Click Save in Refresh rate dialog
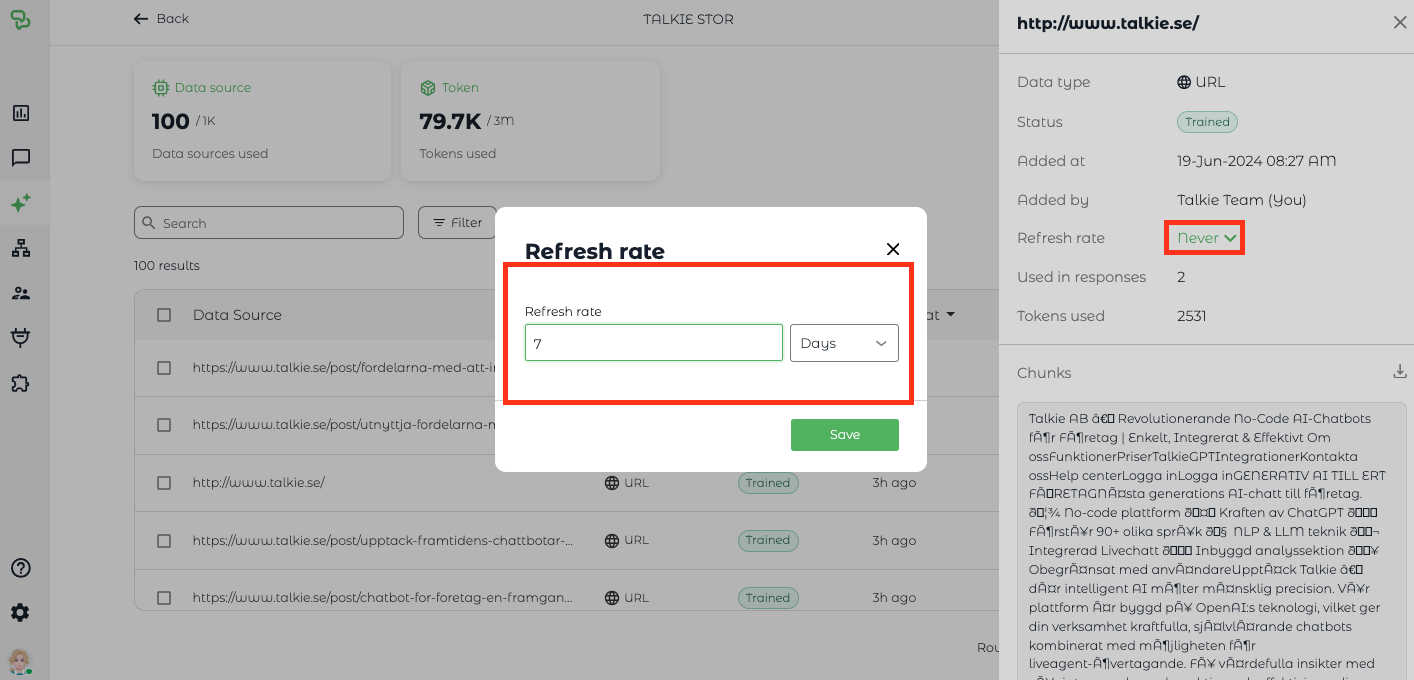This screenshot has width=1414, height=680. (x=844, y=435)
